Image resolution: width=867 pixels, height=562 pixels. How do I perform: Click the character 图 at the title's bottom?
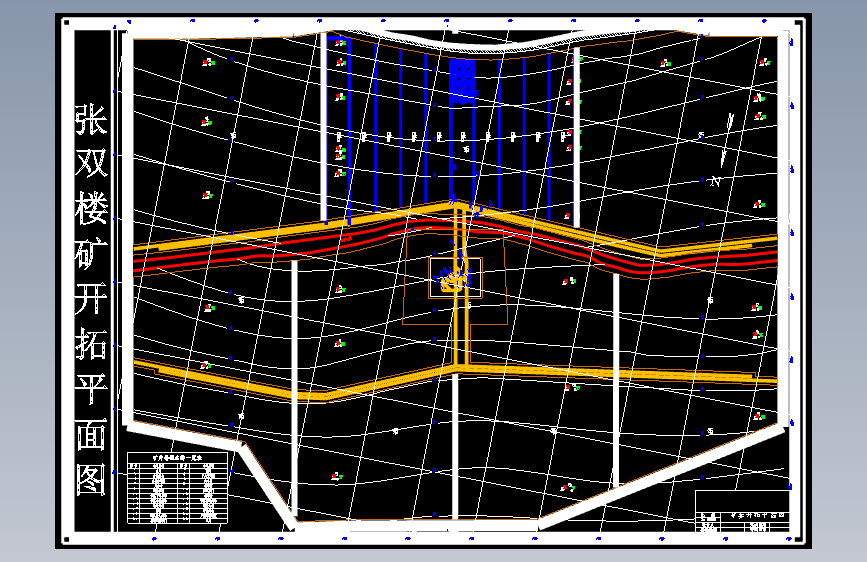91,478
